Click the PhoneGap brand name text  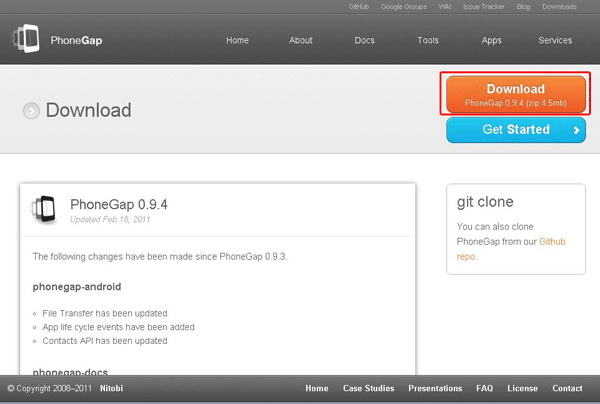coord(76,41)
